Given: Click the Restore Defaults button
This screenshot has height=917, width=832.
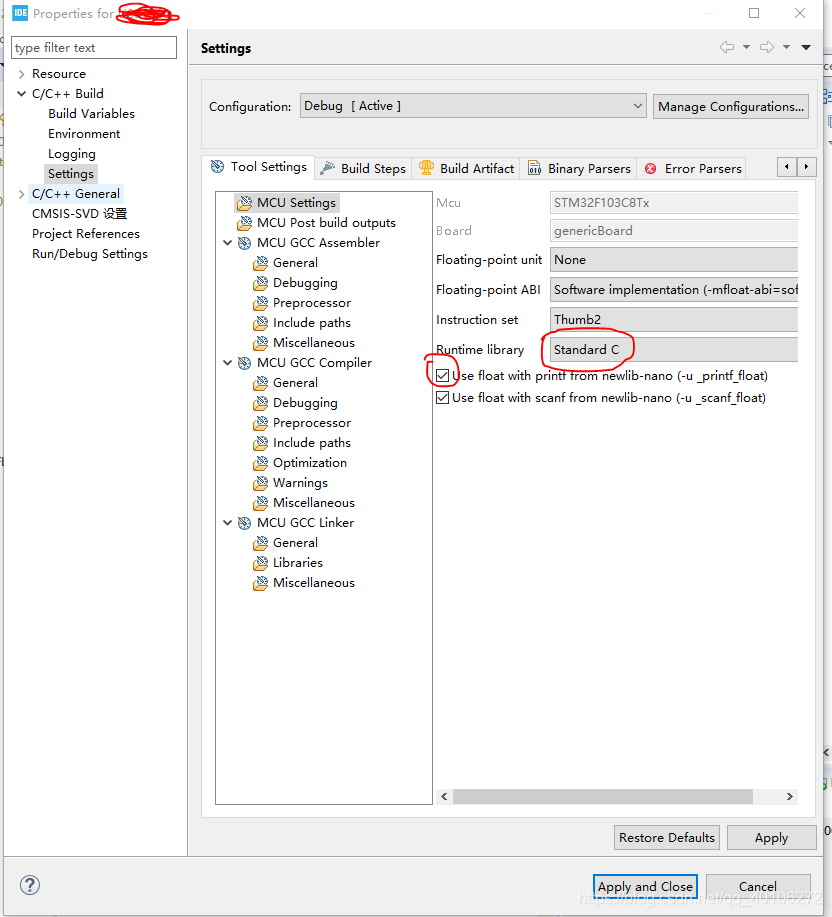Looking at the screenshot, I should [x=666, y=837].
